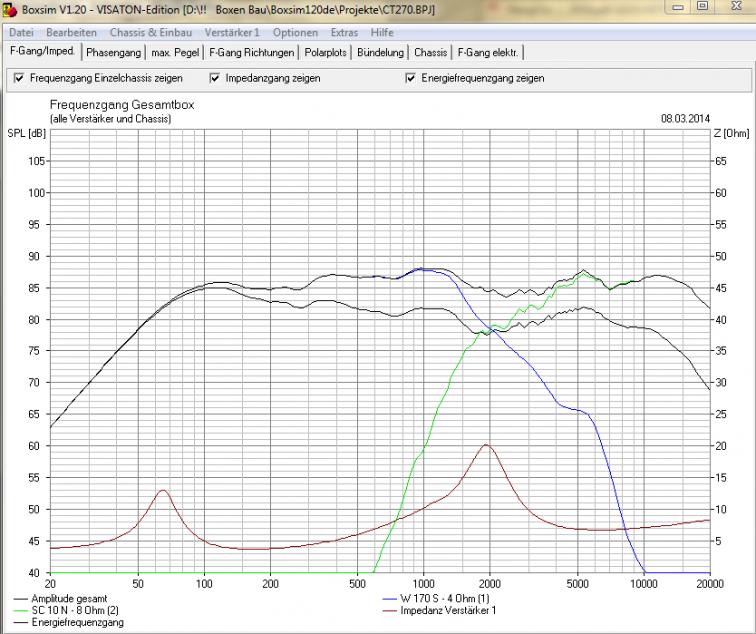Toggle Frequenzgang Einzelchassis zeigen checkbox
Image resolution: width=756 pixels, height=634 pixels.
19,78
